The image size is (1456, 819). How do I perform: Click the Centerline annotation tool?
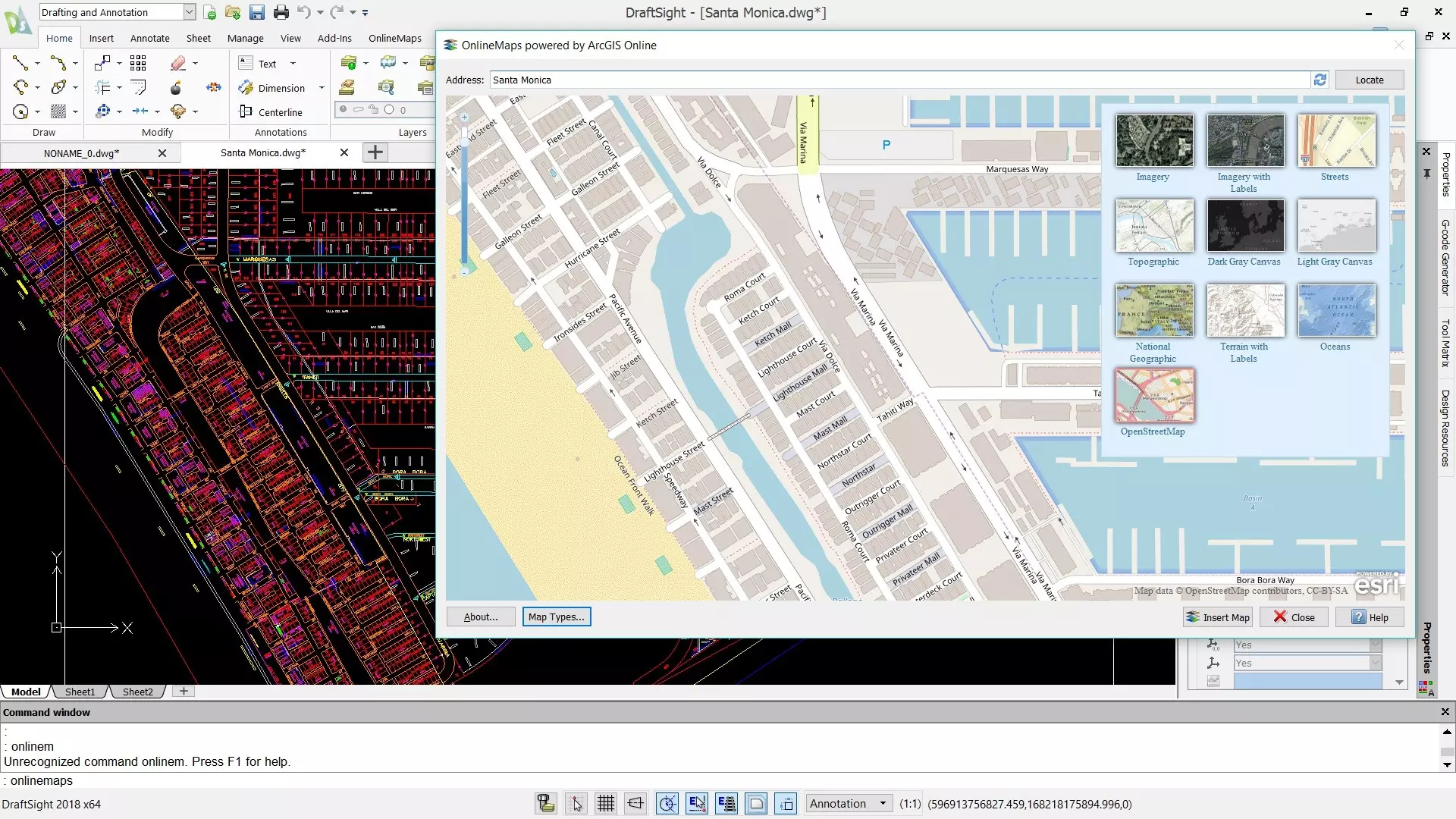270,112
